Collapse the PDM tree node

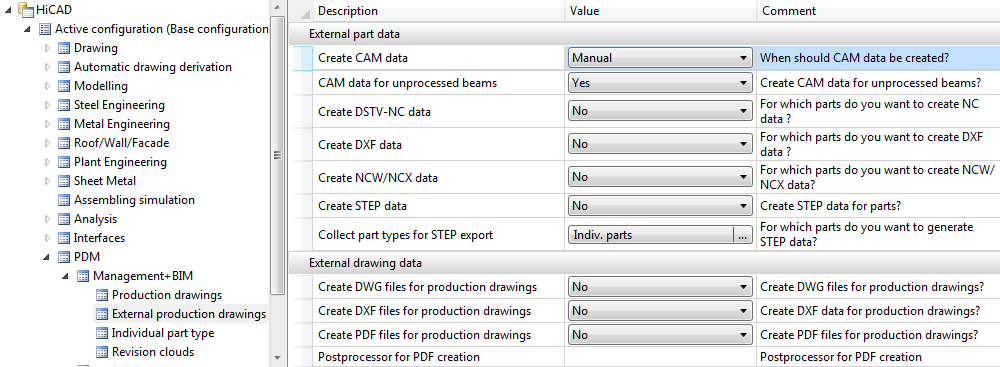point(47,257)
